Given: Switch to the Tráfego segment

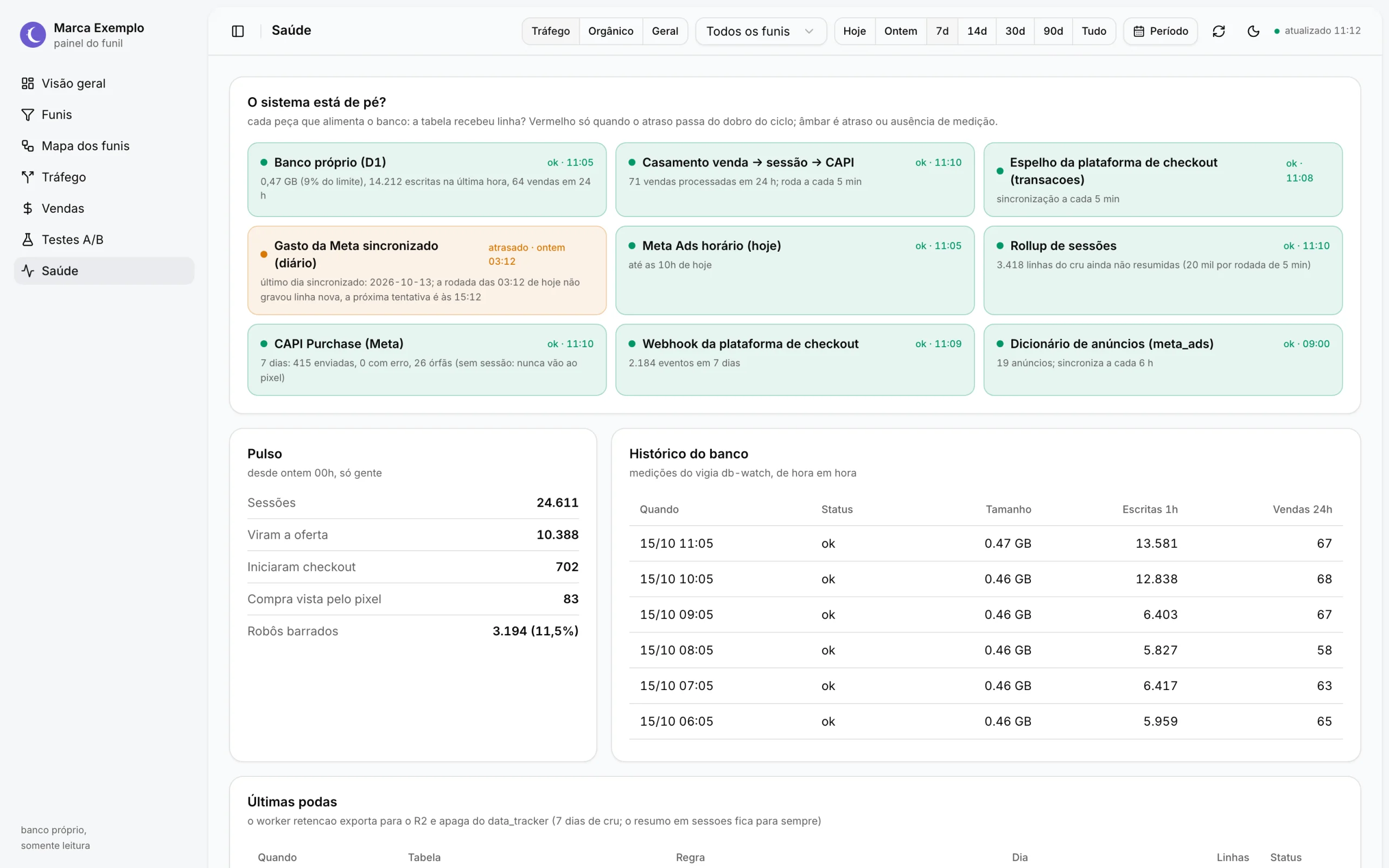Looking at the screenshot, I should coord(550,31).
